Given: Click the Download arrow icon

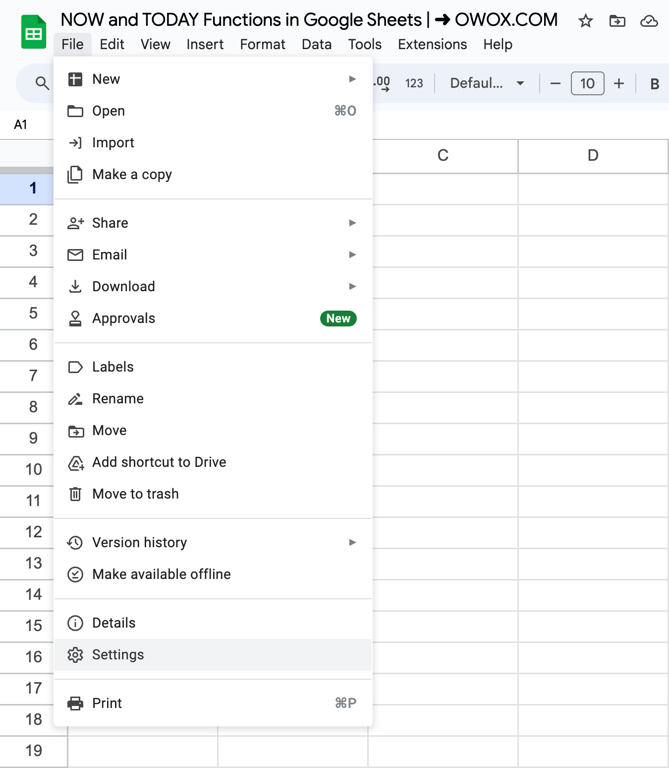Looking at the screenshot, I should (x=75, y=286).
